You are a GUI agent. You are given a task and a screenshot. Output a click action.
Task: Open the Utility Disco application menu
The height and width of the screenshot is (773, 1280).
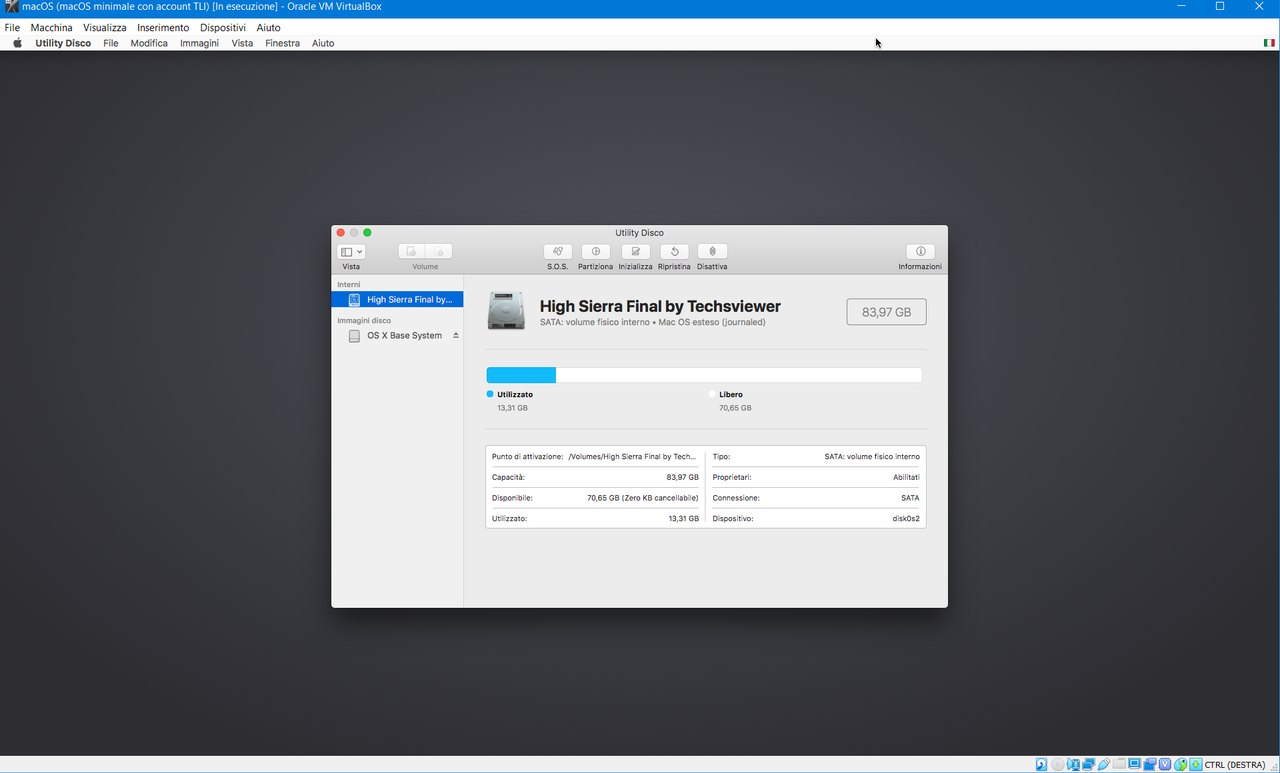(x=63, y=43)
